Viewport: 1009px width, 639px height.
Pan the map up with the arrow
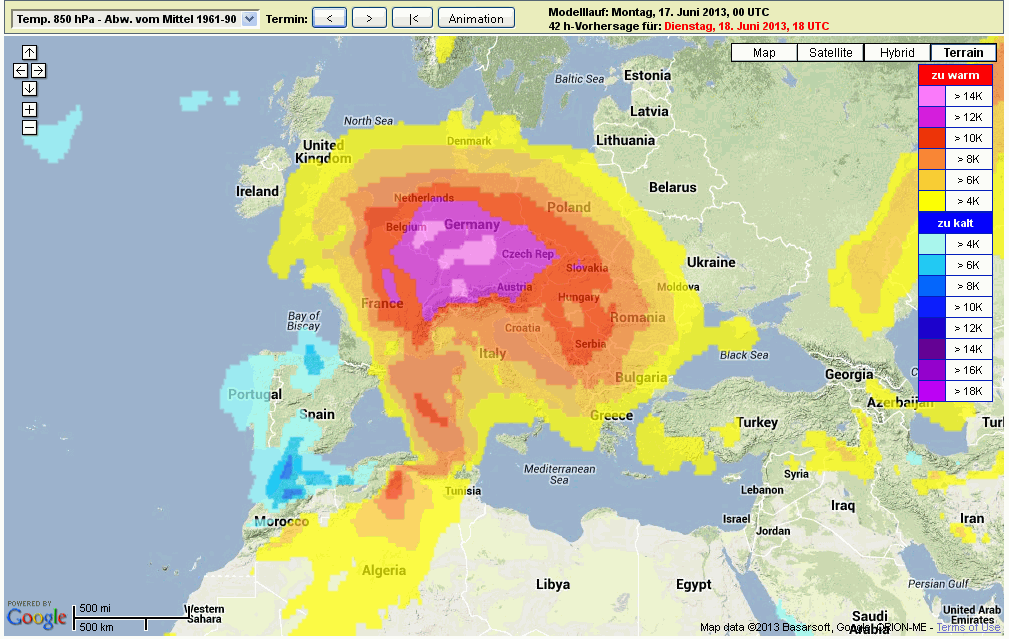pos(30,52)
